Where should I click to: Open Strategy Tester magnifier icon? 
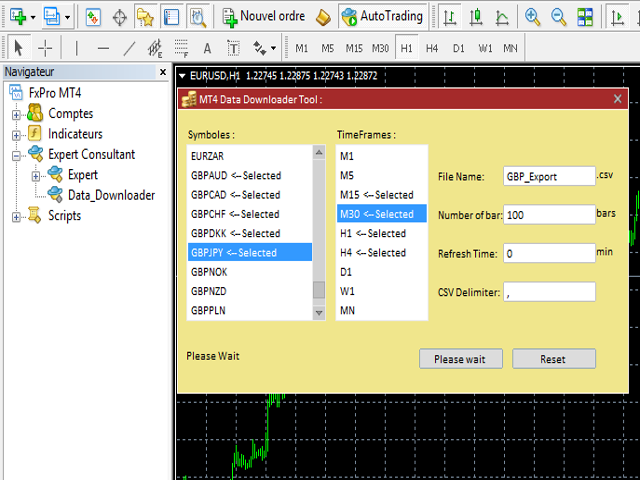[x=198, y=17]
